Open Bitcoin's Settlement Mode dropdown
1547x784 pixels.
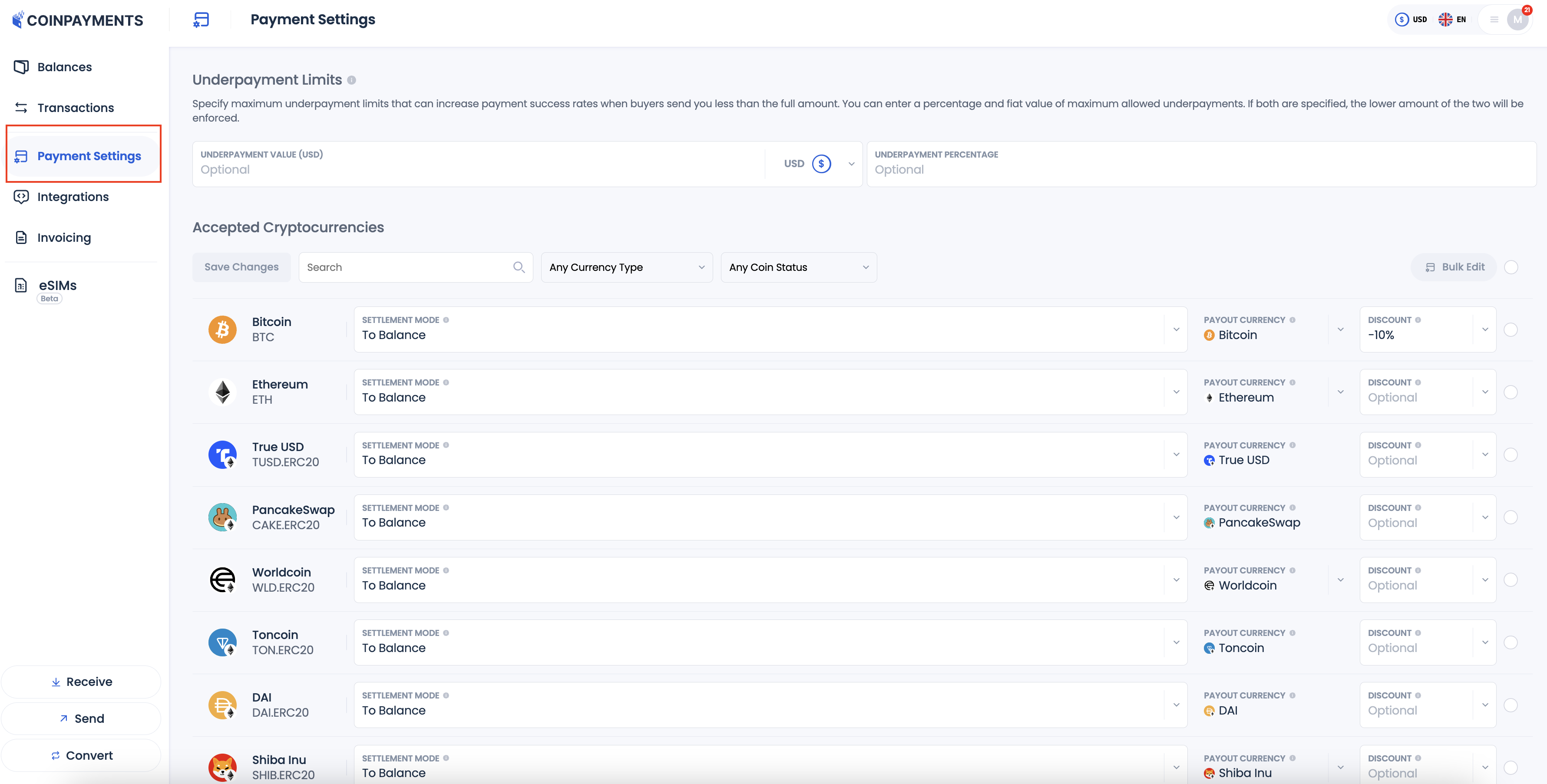(1176, 329)
